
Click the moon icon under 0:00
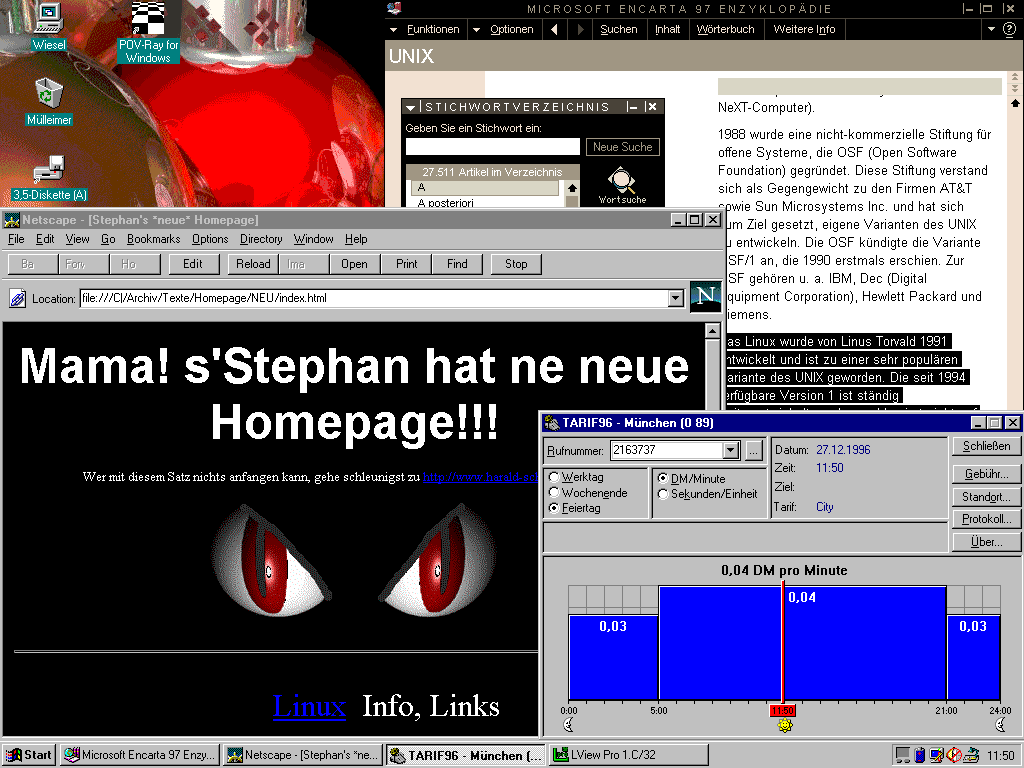[568, 725]
